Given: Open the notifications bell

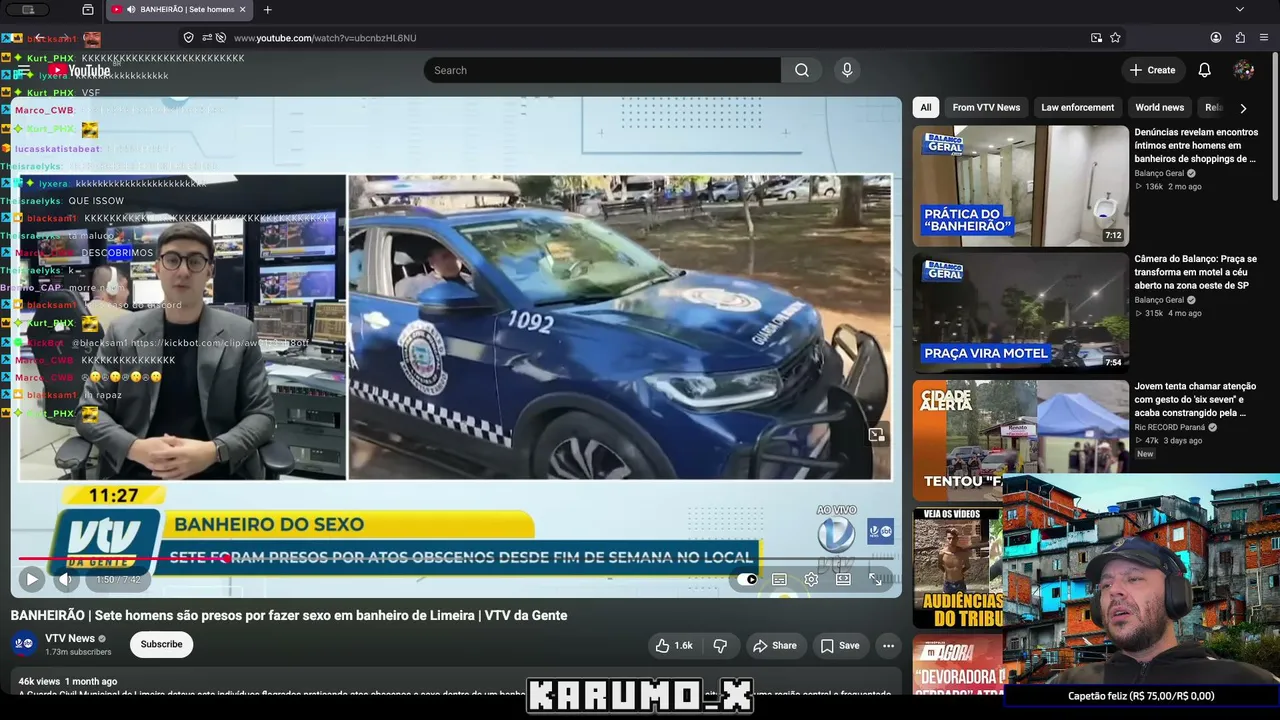Looking at the screenshot, I should (x=1205, y=70).
